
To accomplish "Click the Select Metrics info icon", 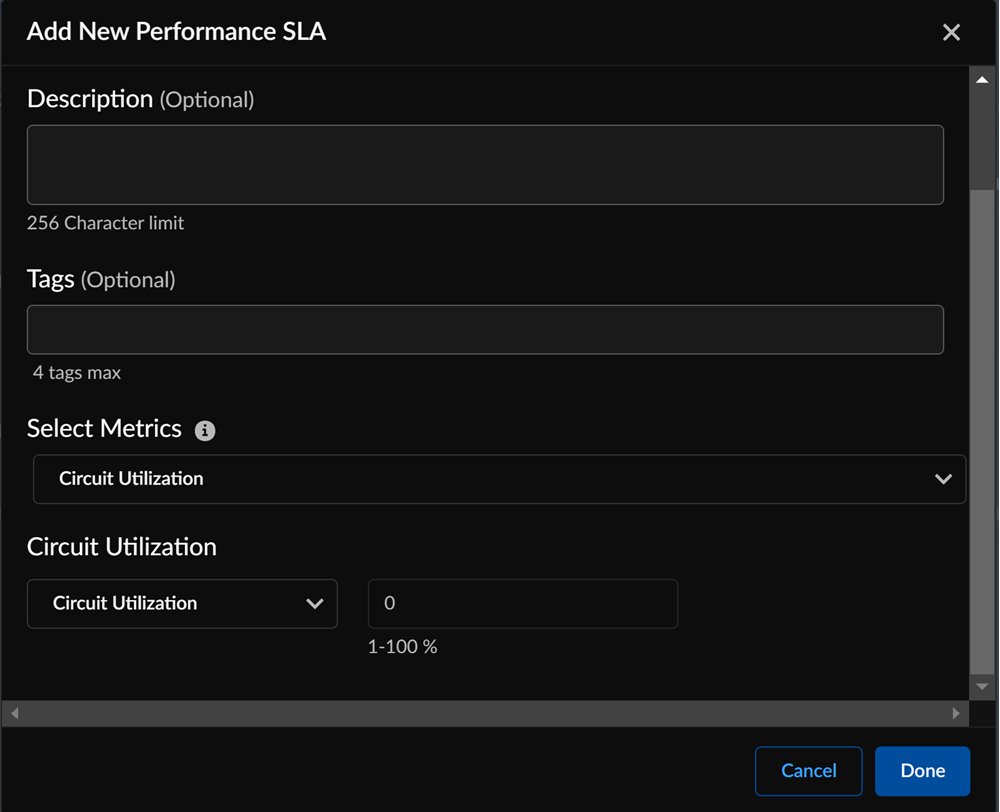I will [x=205, y=431].
